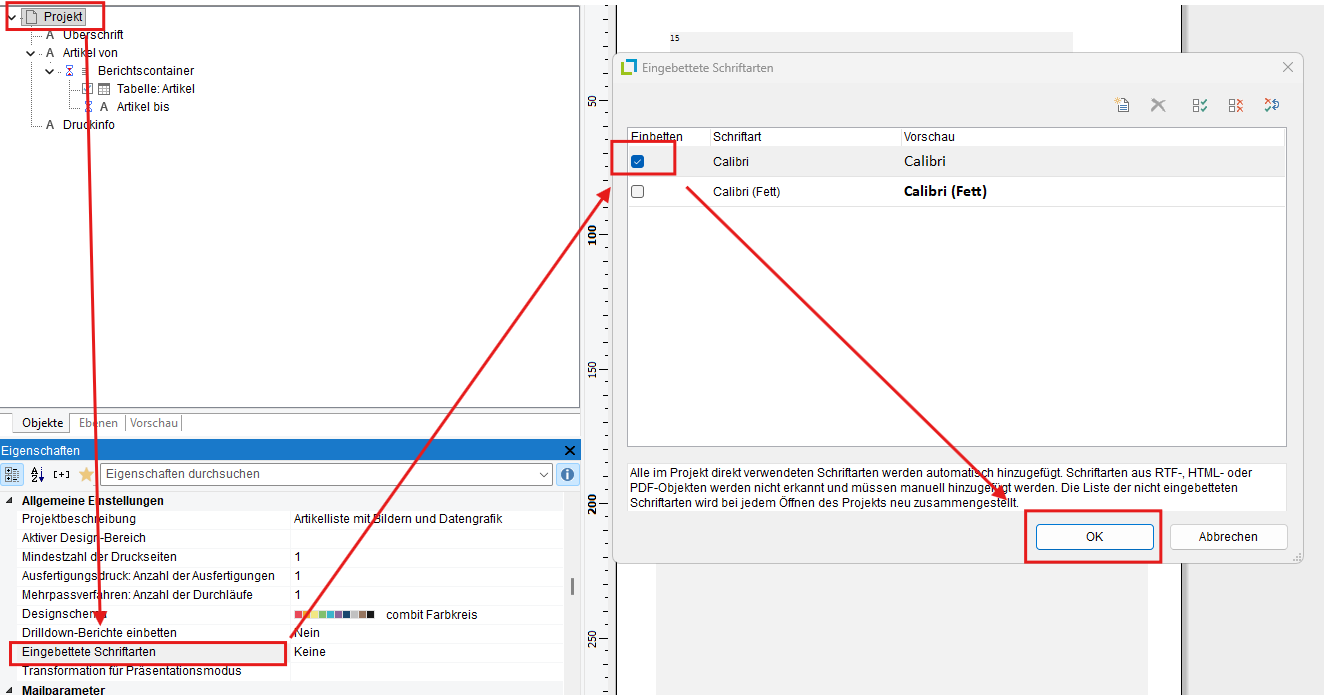Viewport: 1324px width, 695px height.
Task: Click the favorites star icon
Action: coord(87,474)
